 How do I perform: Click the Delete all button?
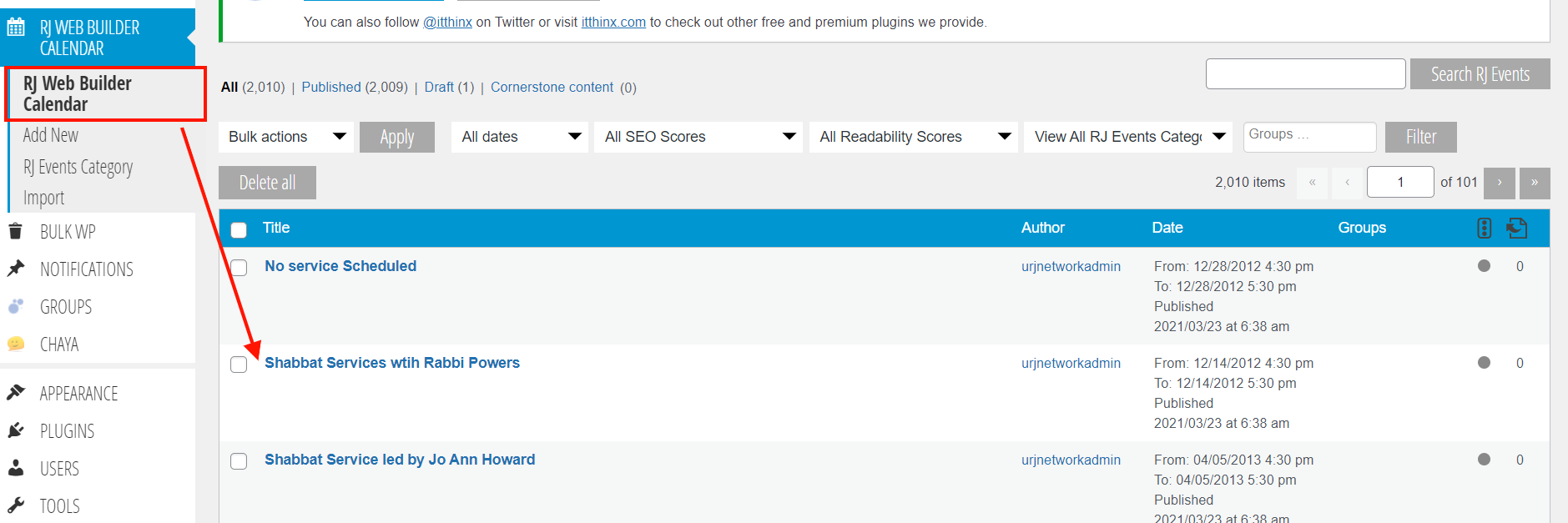pyautogui.click(x=267, y=183)
